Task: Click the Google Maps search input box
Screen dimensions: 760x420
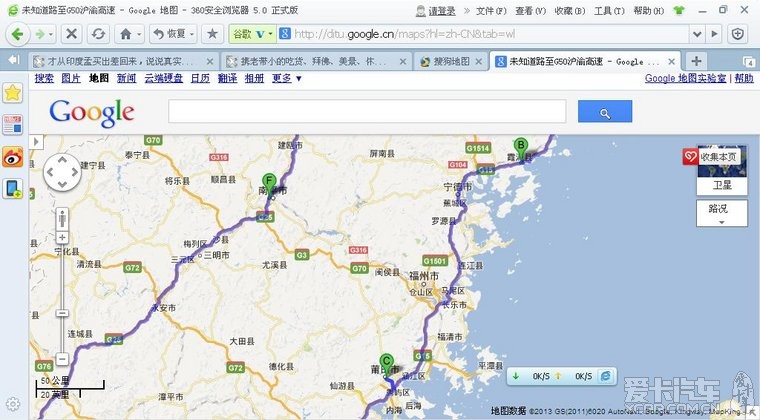Action: pyautogui.click(x=367, y=111)
